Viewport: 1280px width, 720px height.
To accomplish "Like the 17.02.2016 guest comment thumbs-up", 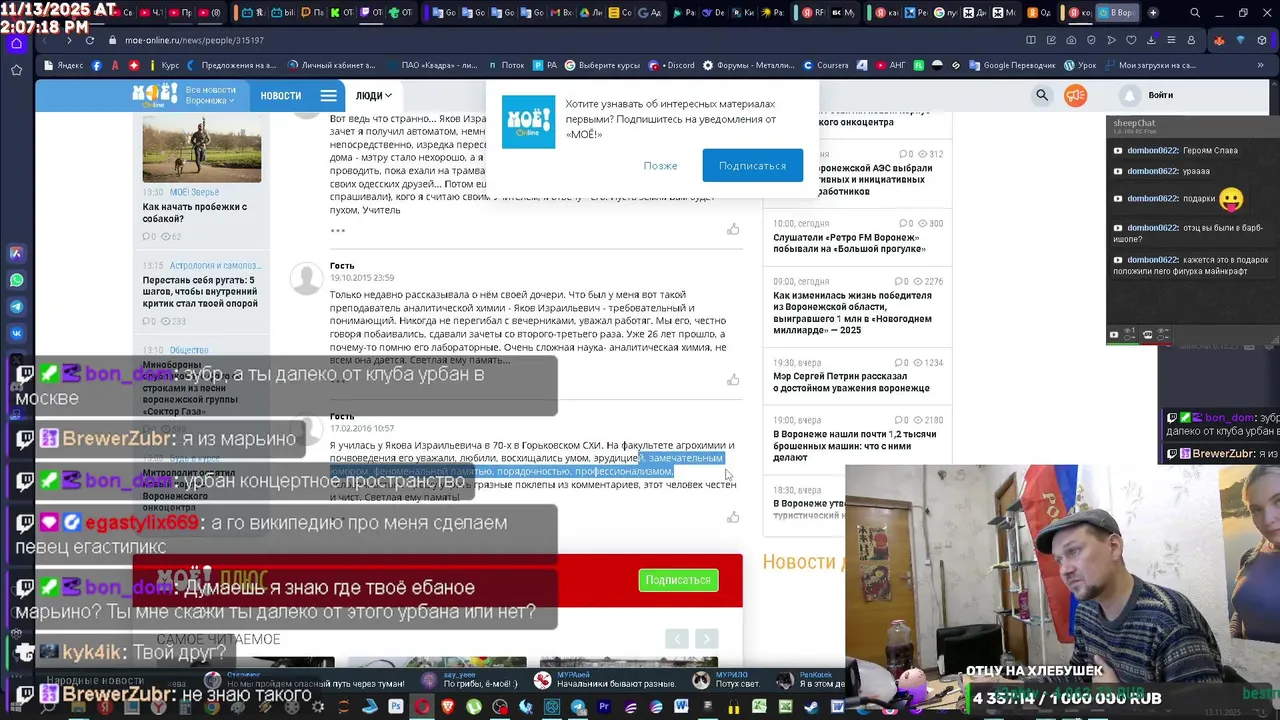I will tap(733, 517).
